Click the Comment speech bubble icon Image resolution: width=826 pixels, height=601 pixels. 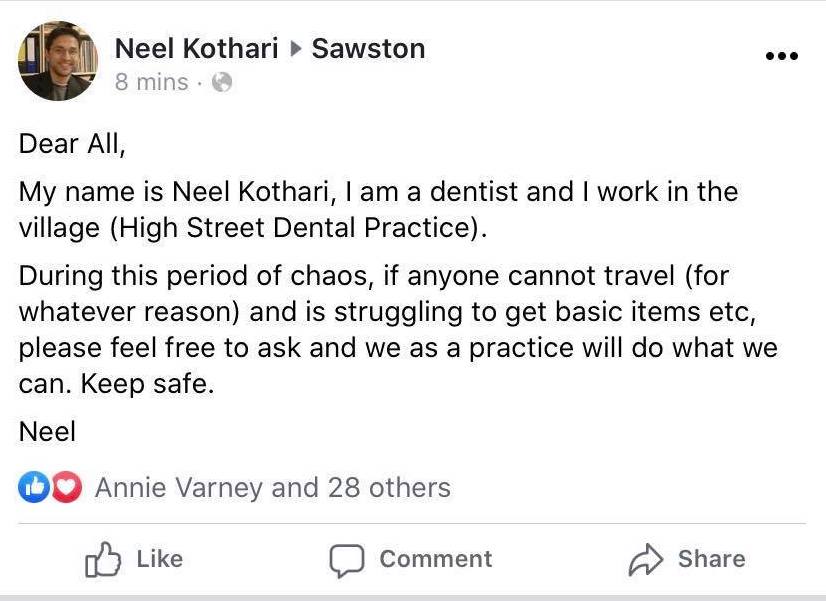point(347,560)
